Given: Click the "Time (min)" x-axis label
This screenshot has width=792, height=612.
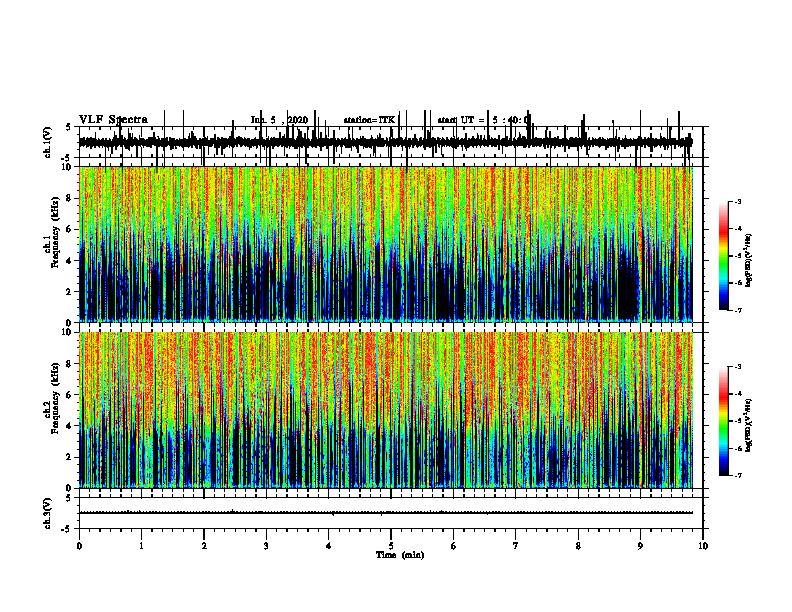Looking at the screenshot, I should (x=400, y=555).
